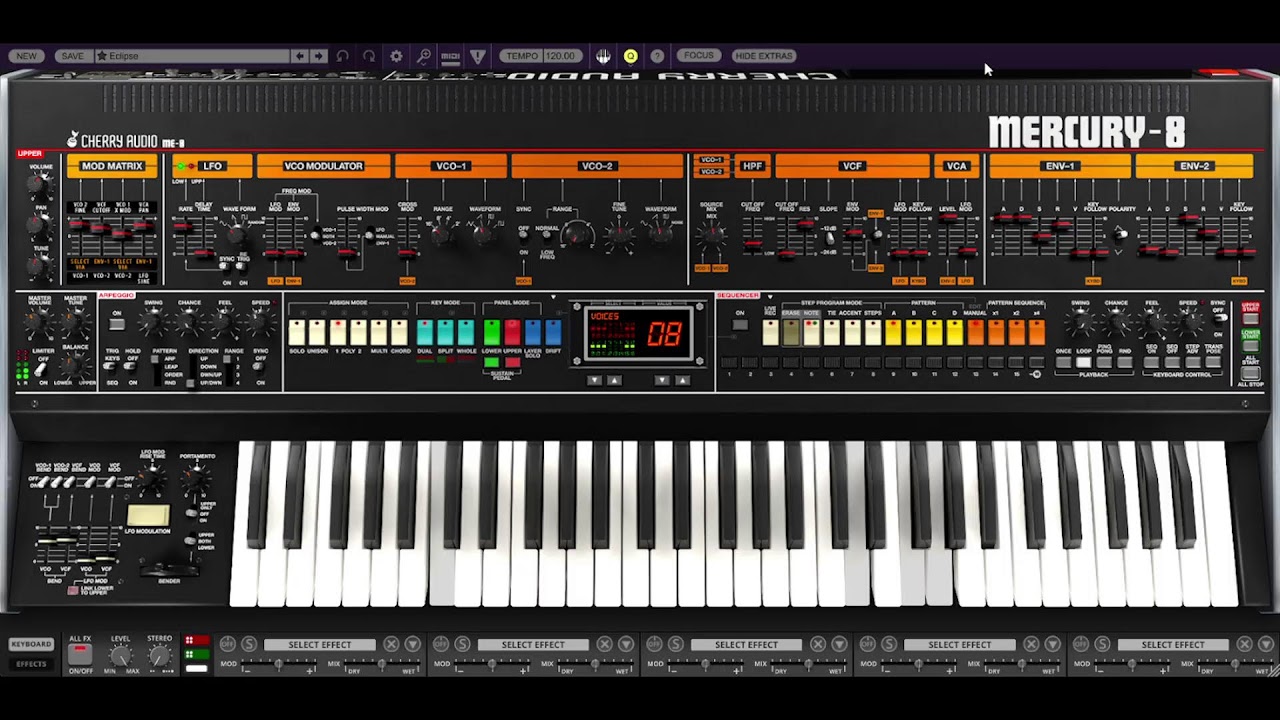Toggle the arpeggio ON button

(x=117, y=324)
